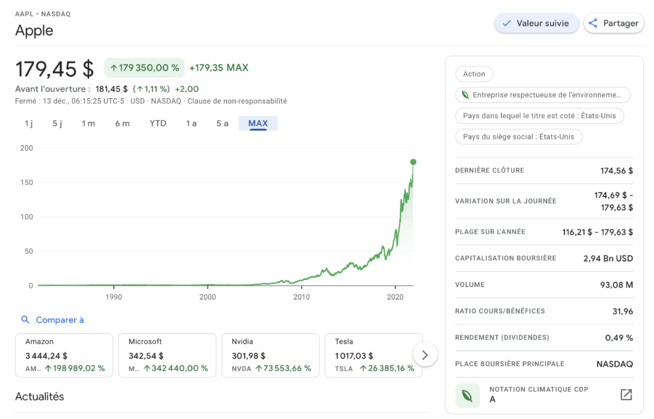Open the Amazon comparison card
Image resolution: width=654 pixels, height=419 pixels.
[x=64, y=355]
